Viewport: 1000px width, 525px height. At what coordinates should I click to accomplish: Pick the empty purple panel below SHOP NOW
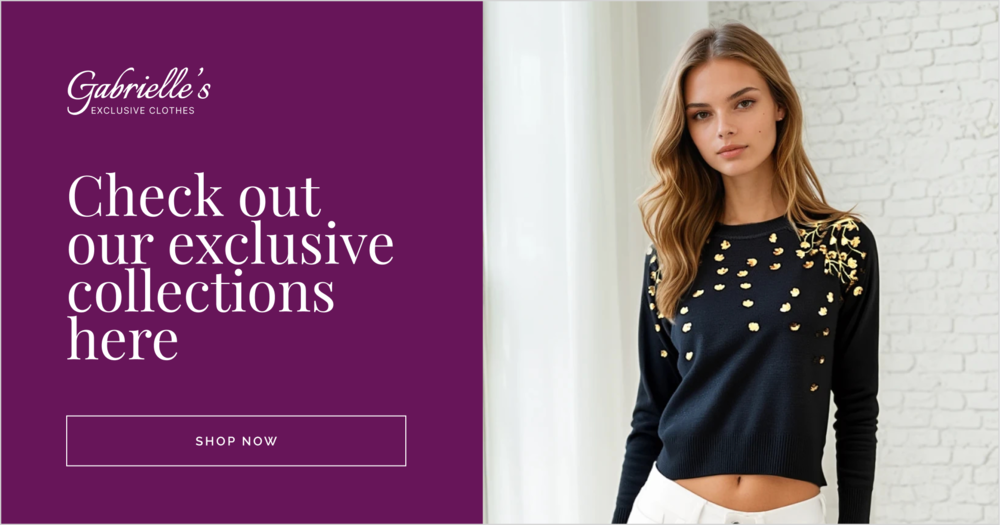tap(241, 496)
